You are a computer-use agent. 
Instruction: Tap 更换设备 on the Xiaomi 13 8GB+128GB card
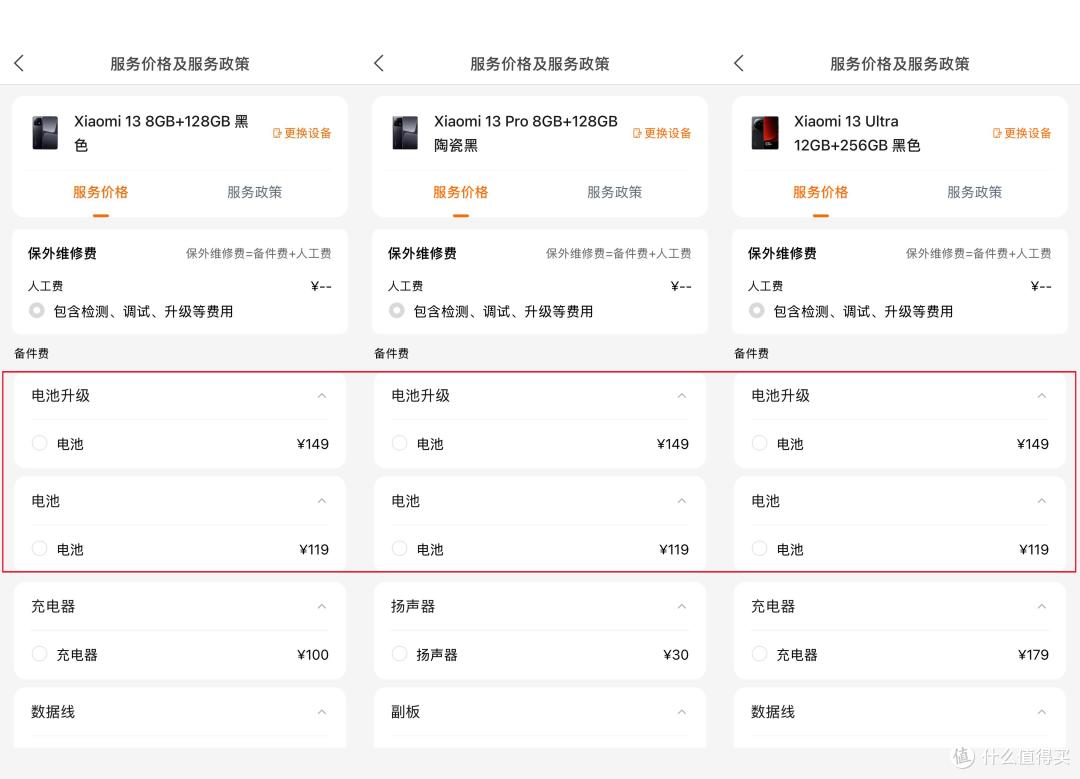tap(302, 133)
